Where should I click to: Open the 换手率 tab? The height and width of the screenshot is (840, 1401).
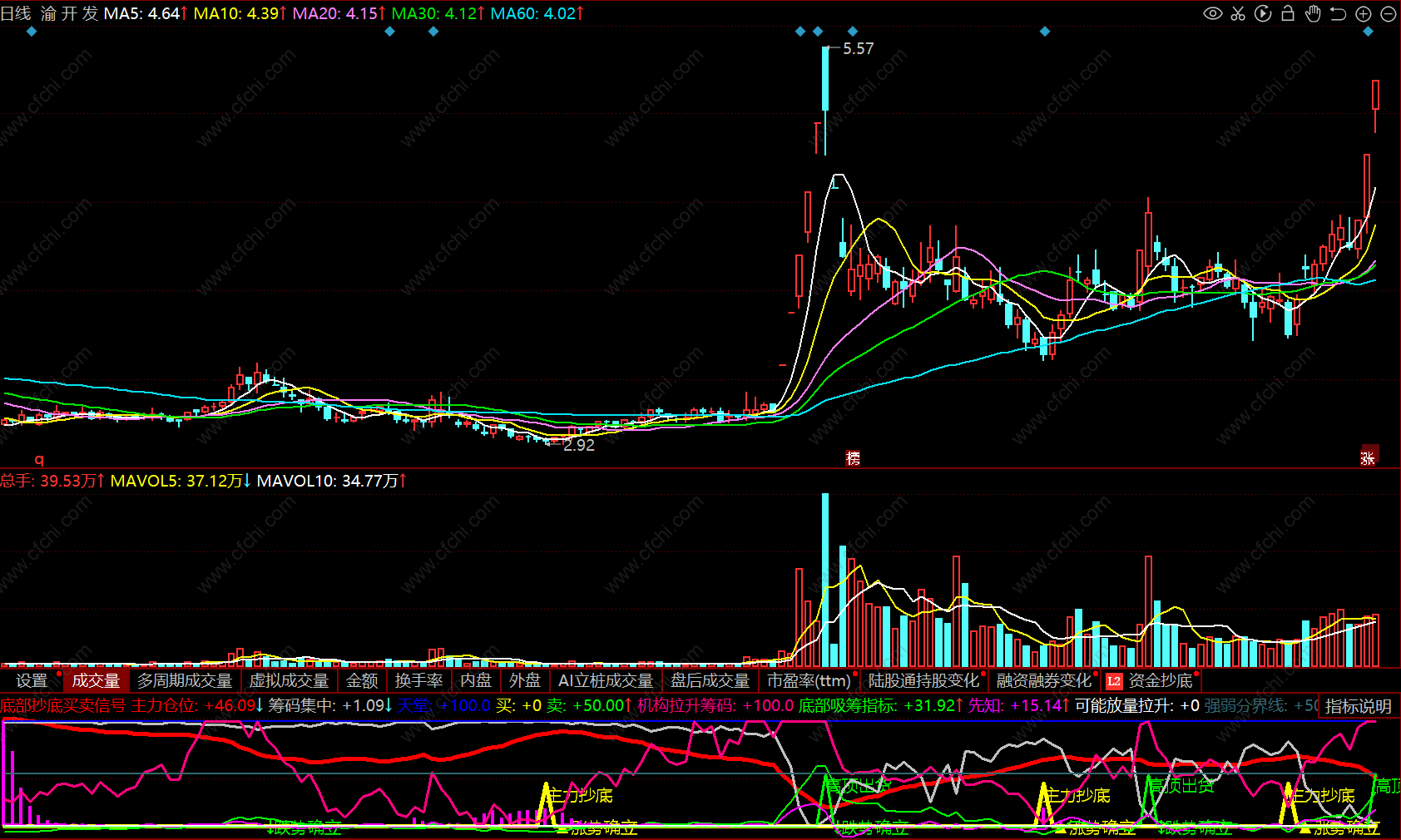coord(418,681)
